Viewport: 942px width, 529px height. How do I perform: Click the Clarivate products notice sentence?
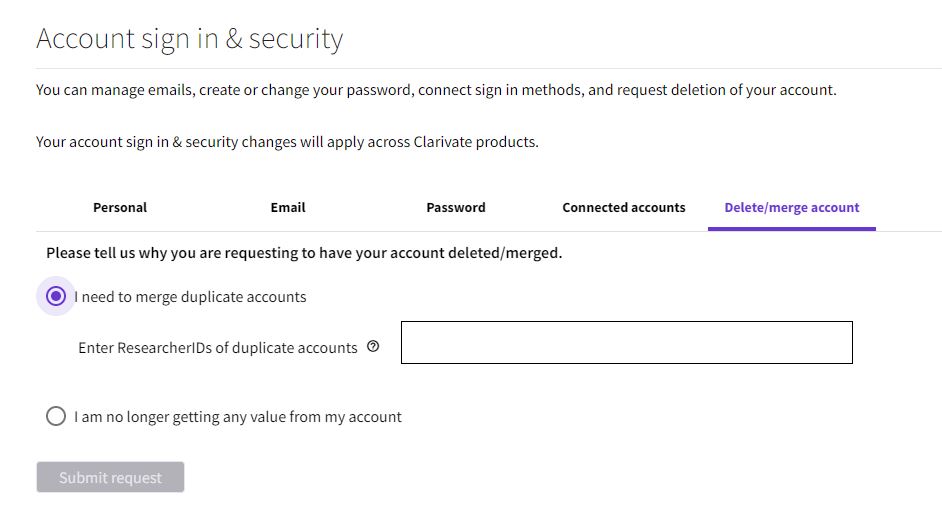[x=287, y=142]
